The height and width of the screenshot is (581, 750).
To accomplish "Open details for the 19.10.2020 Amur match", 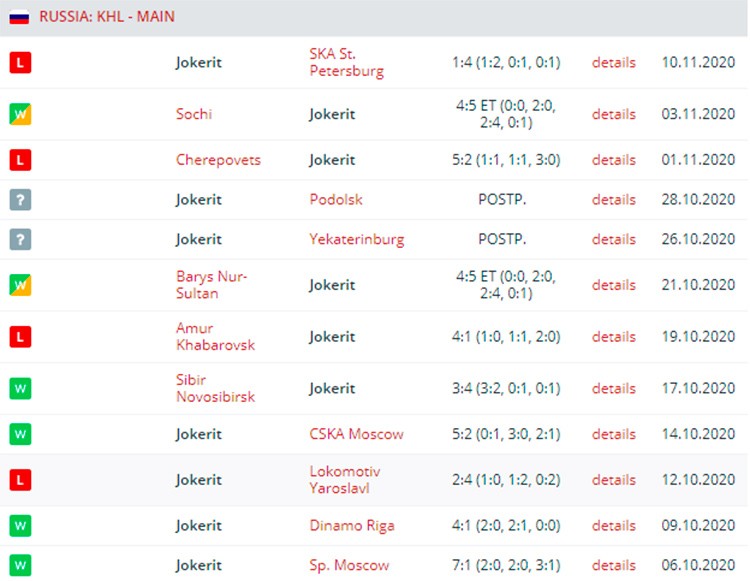I will [x=614, y=336].
